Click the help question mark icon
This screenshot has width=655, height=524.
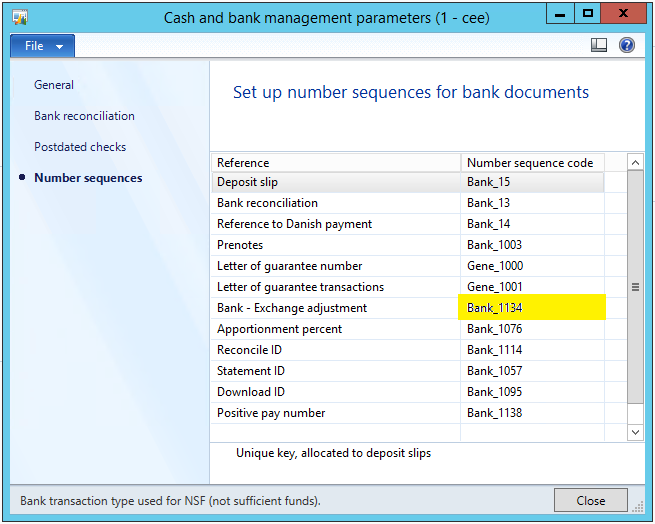pos(627,46)
